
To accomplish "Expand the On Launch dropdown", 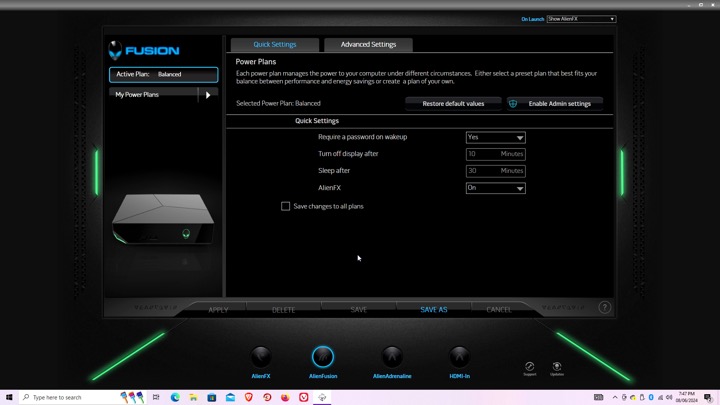I will [581, 19].
